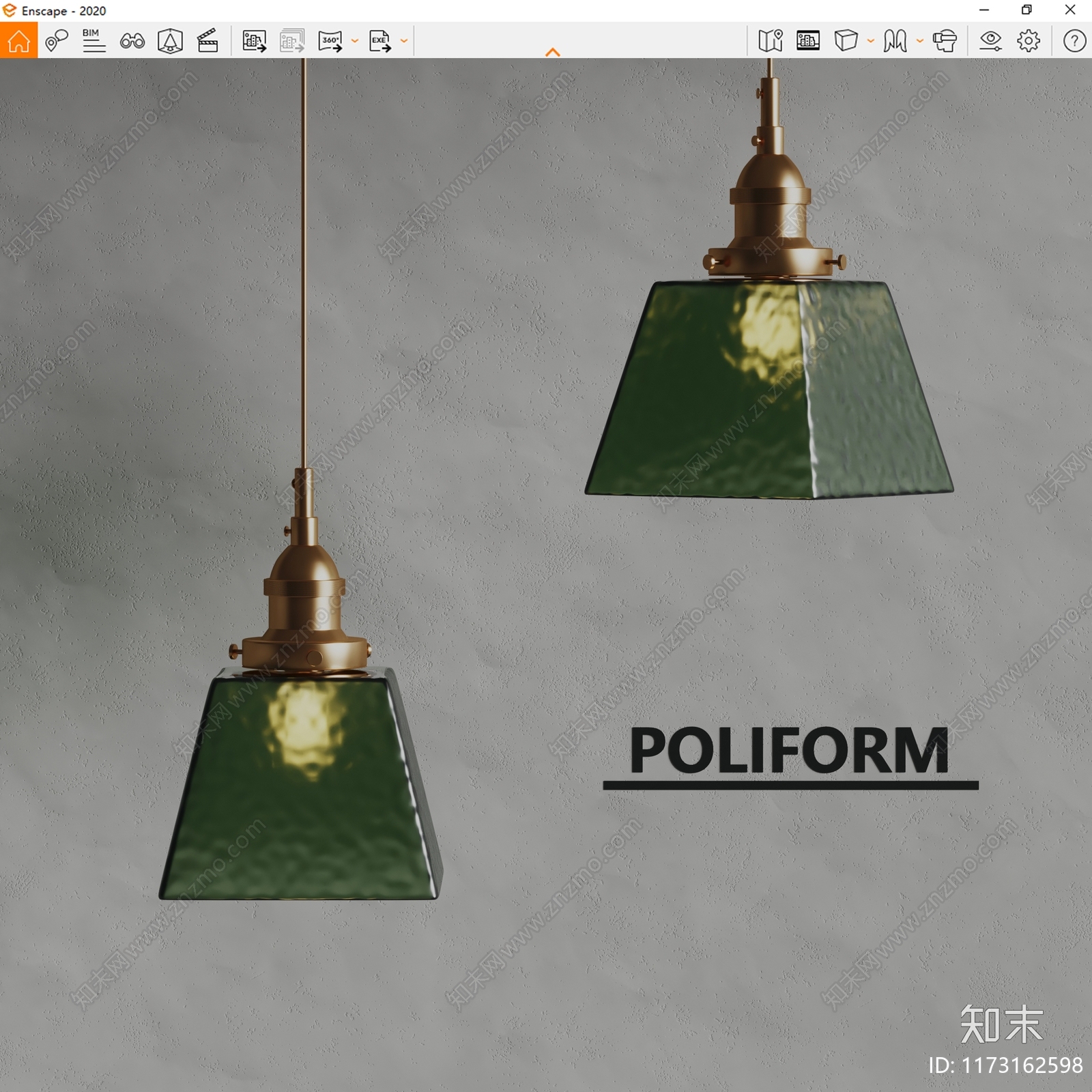This screenshot has width=1092, height=1092.
Task: Click the orange Home button
Action: 18,40
